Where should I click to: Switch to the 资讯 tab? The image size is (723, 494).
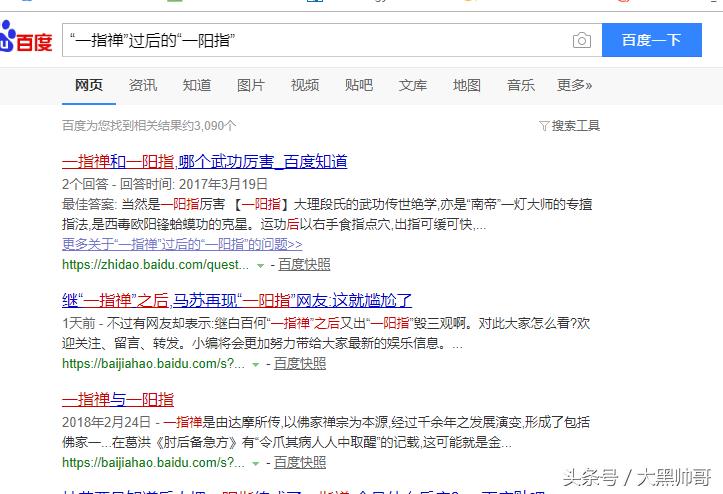[x=143, y=85]
